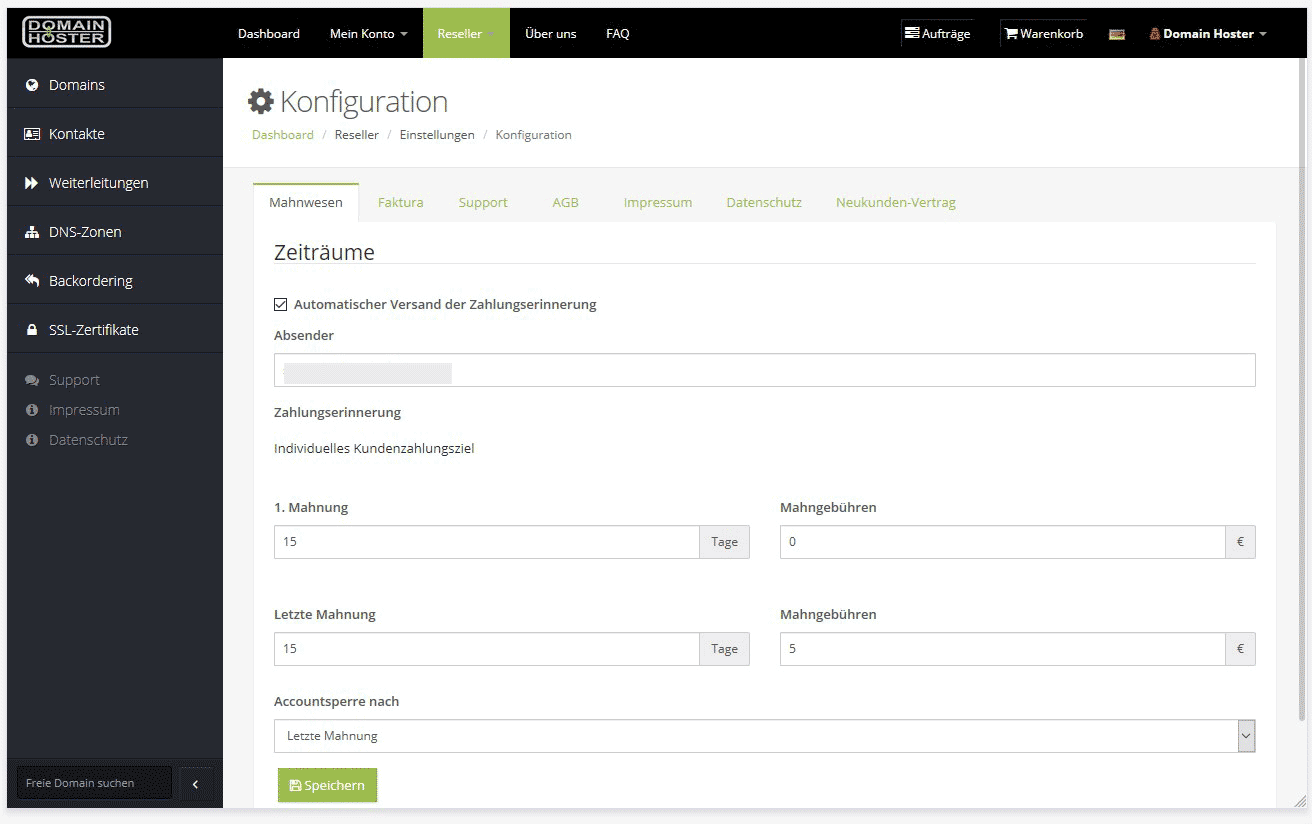This screenshot has height=824, width=1312.
Task: Click the Absender input field
Action: click(765, 370)
